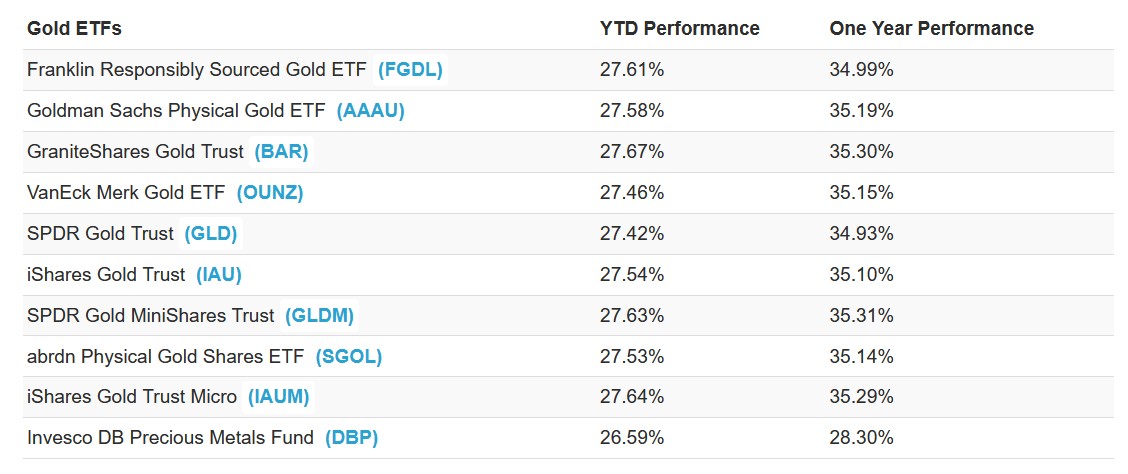Screen dimensions: 1128x474
Task: Click SPDR Gold MiniShares one-year value 35.31%
Action: pyautogui.click(x=861, y=316)
